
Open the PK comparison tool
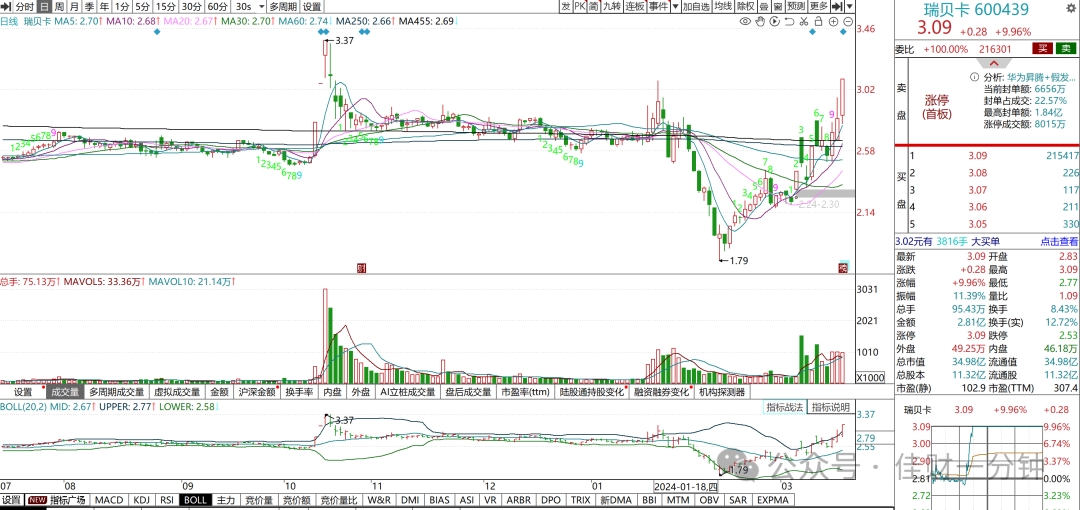(x=579, y=6)
